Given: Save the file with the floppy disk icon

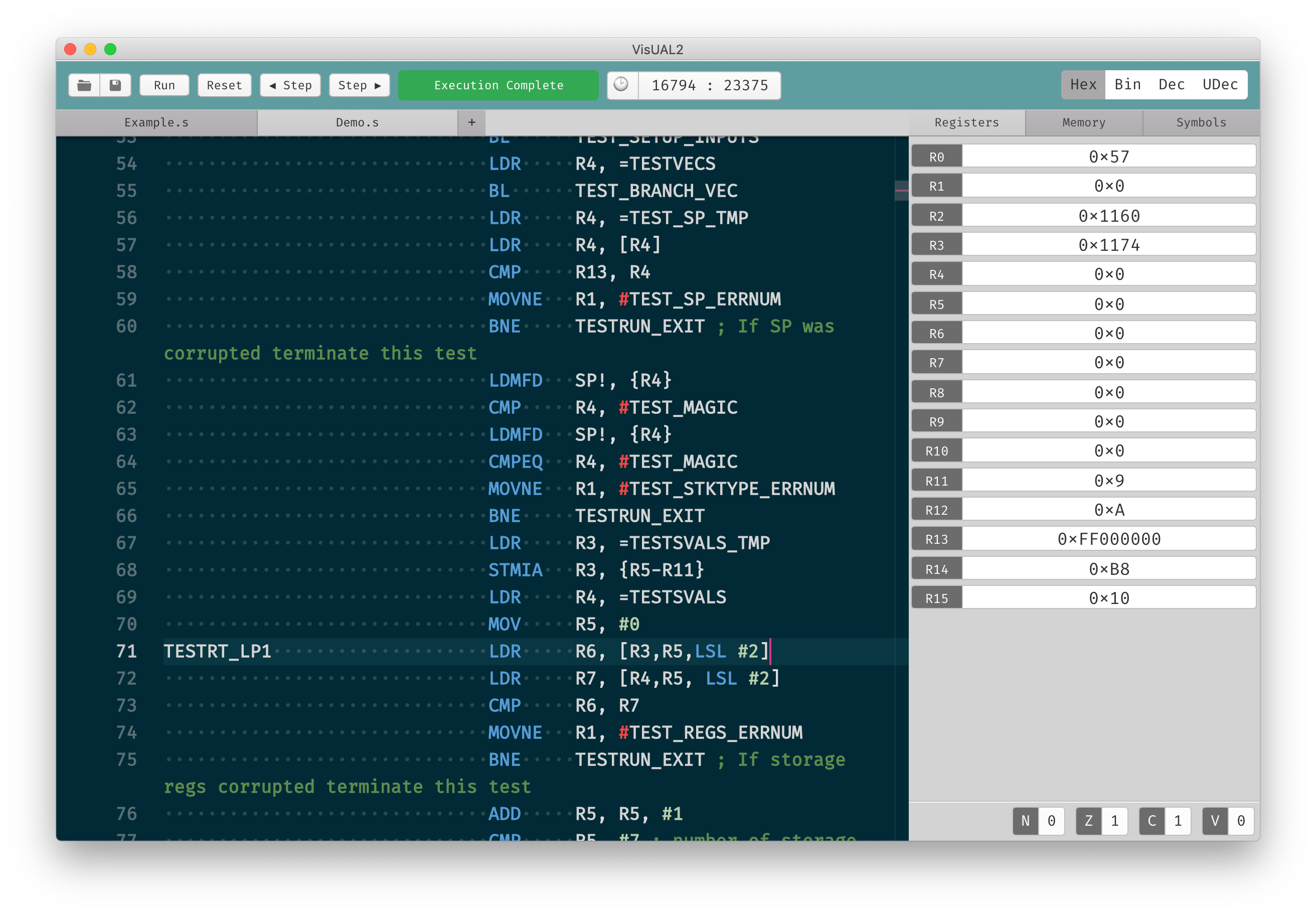Looking at the screenshot, I should click(115, 85).
